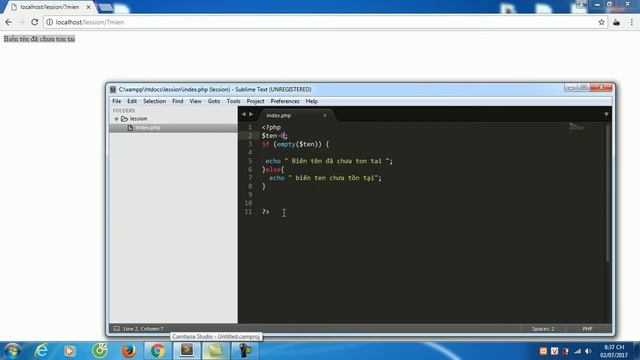View site information icon in address bar
The height and width of the screenshot is (360, 640).
tap(49, 22)
